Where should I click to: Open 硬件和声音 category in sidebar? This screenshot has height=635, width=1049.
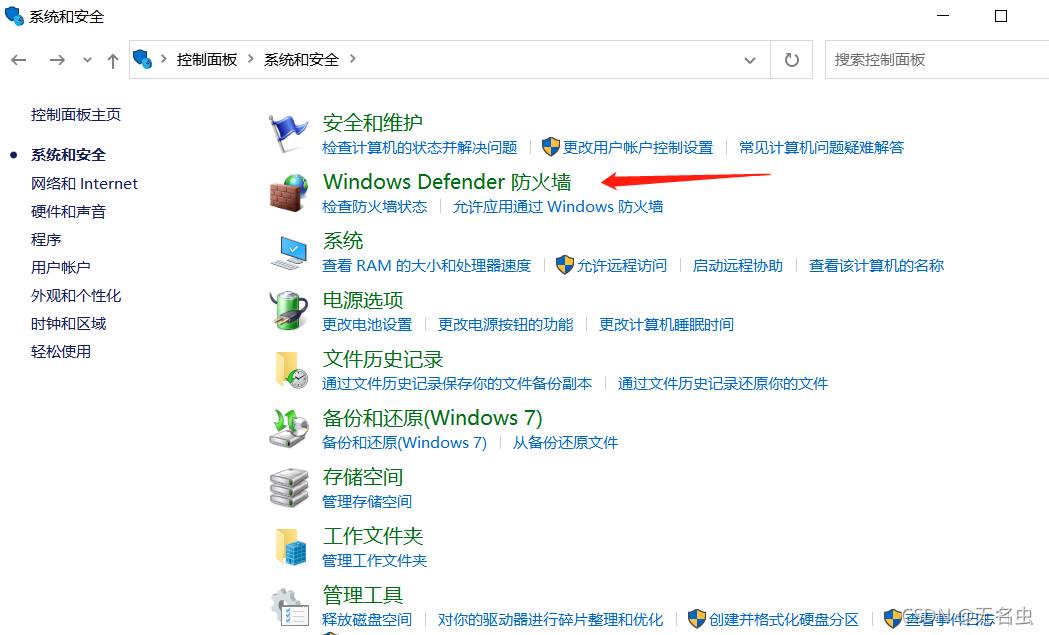68,211
